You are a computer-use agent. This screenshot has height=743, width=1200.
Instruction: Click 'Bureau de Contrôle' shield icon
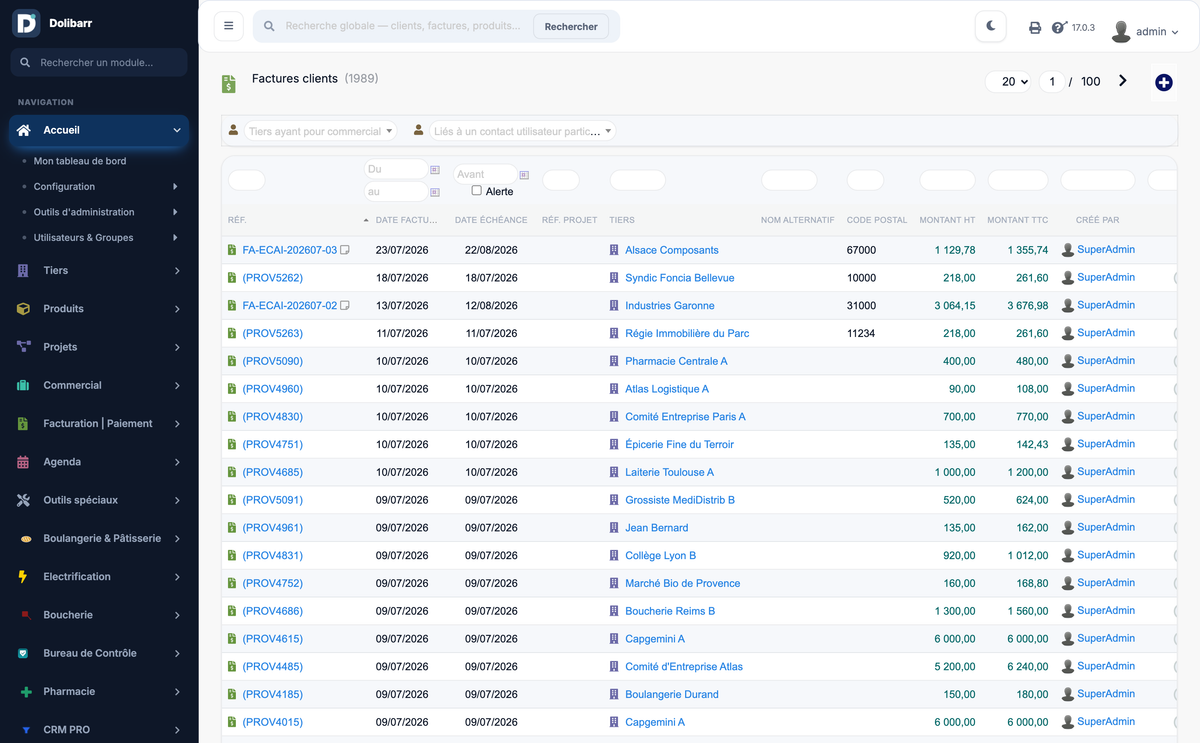point(23,653)
